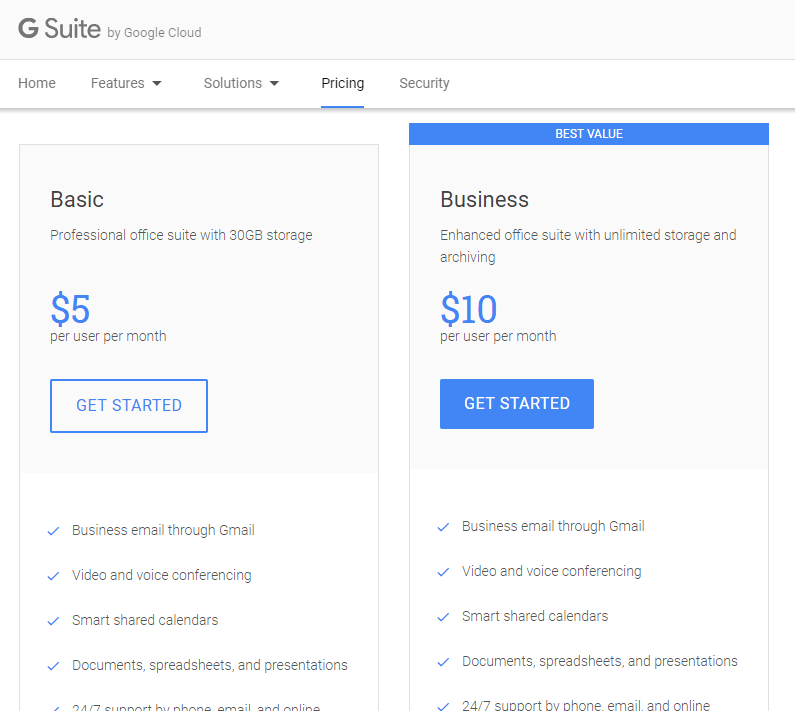This screenshot has width=795, height=711.
Task: Click checkmark beside Basic 'Documents, spreadsheets, and presentations'
Action: pos(53,666)
